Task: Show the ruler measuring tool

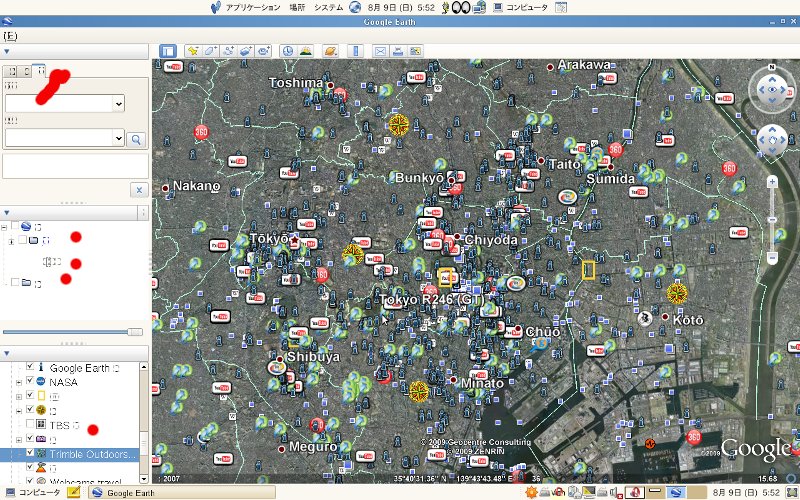Action: pos(356,51)
